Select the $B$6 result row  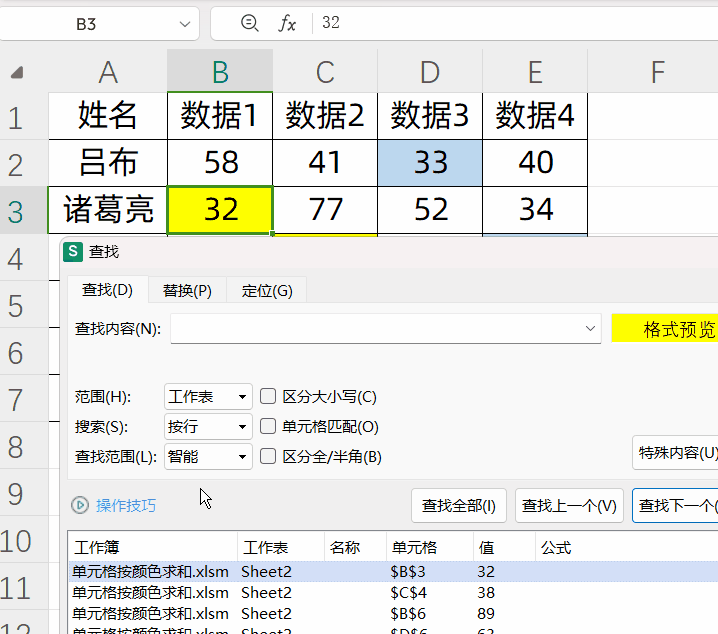click(x=393, y=613)
